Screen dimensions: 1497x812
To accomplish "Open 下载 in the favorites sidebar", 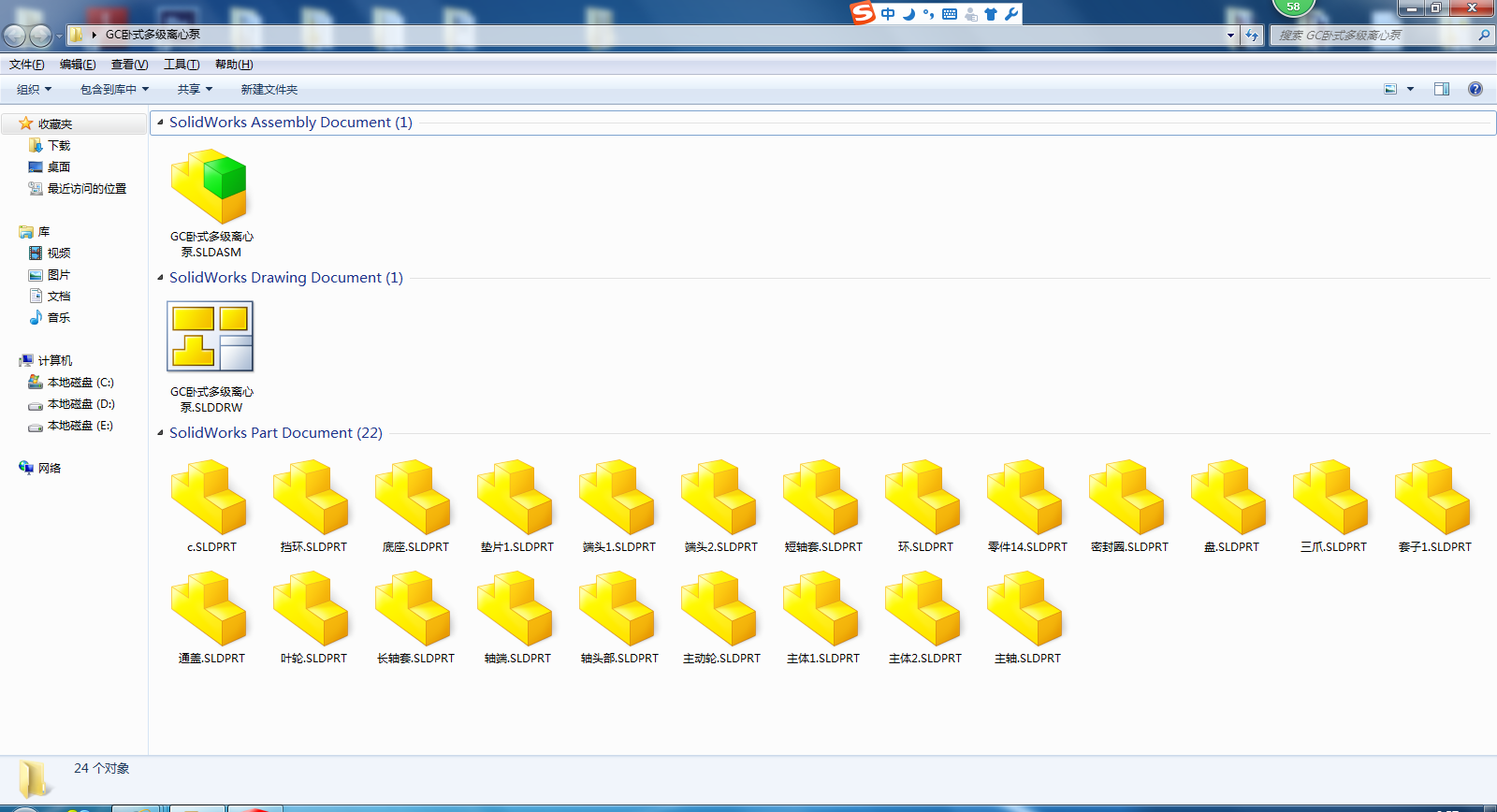I will click(x=49, y=145).
